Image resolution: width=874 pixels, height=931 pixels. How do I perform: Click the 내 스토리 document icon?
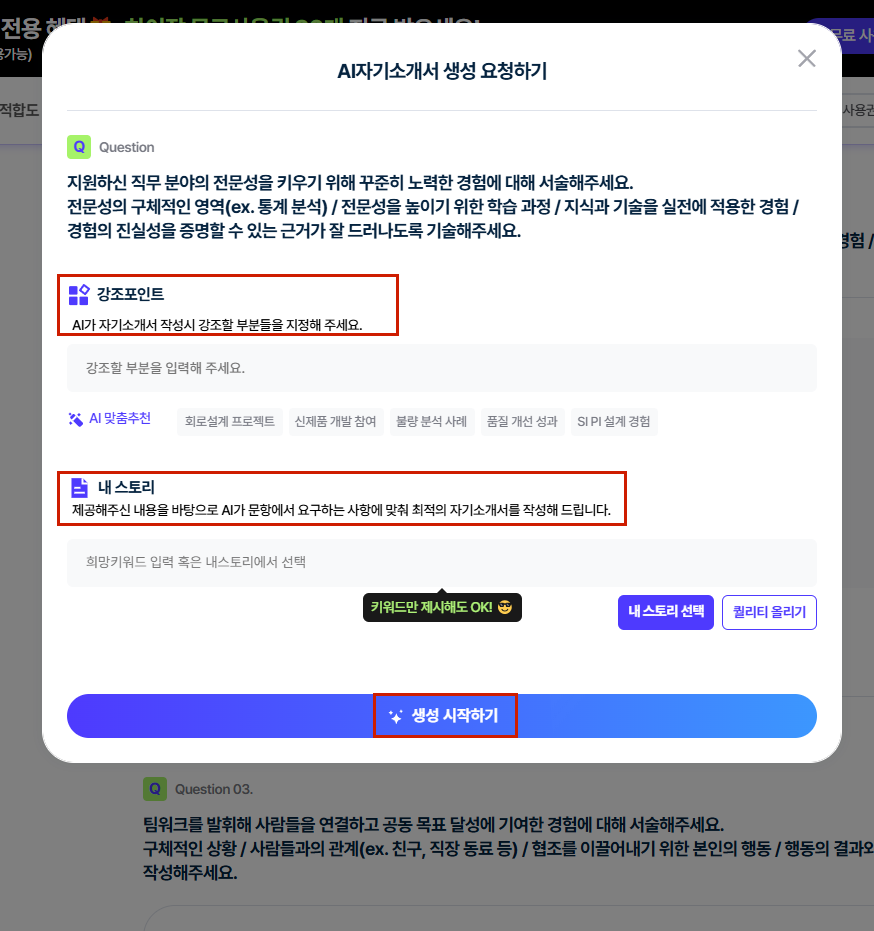[79, 487]
